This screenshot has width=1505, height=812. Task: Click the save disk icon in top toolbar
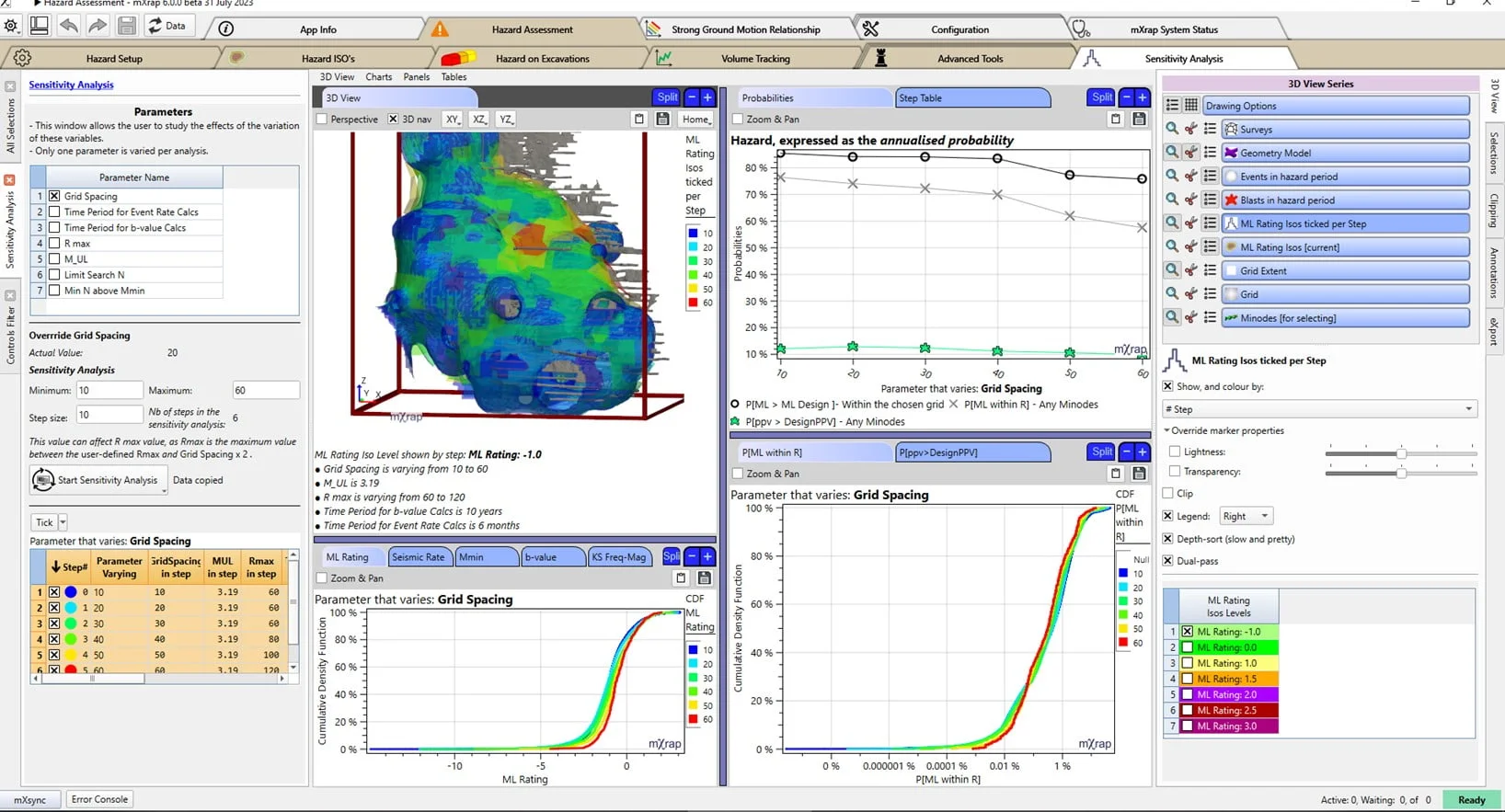tap(126, 26)
